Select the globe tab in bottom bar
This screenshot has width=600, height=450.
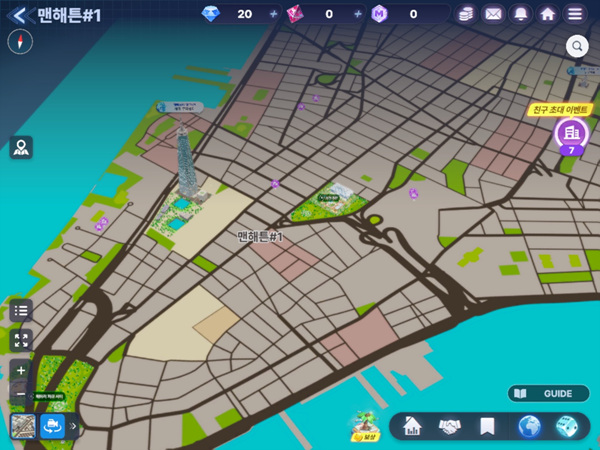(530, 427)
